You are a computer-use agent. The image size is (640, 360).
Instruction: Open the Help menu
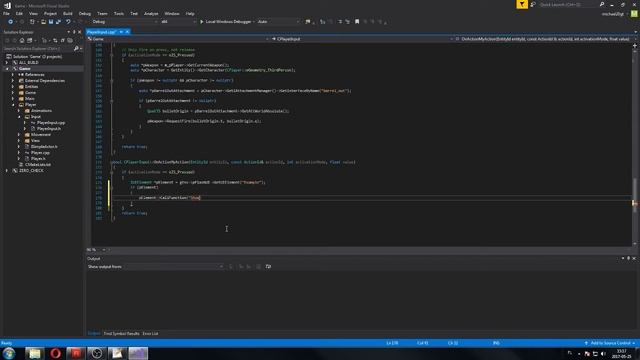(x=190, y=13)
